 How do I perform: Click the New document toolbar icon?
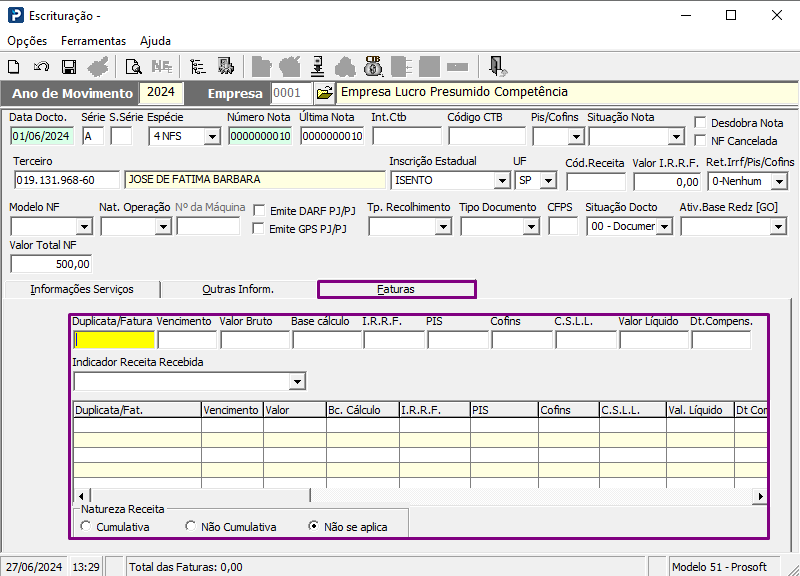[x=14, y=67]
